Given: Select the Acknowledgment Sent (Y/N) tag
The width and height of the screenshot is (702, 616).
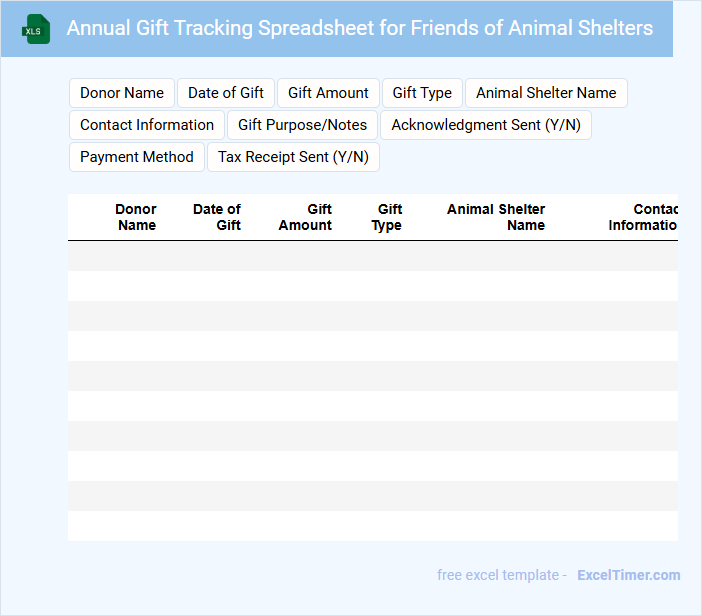Looking at the screenshot, I should coord(486,125).
